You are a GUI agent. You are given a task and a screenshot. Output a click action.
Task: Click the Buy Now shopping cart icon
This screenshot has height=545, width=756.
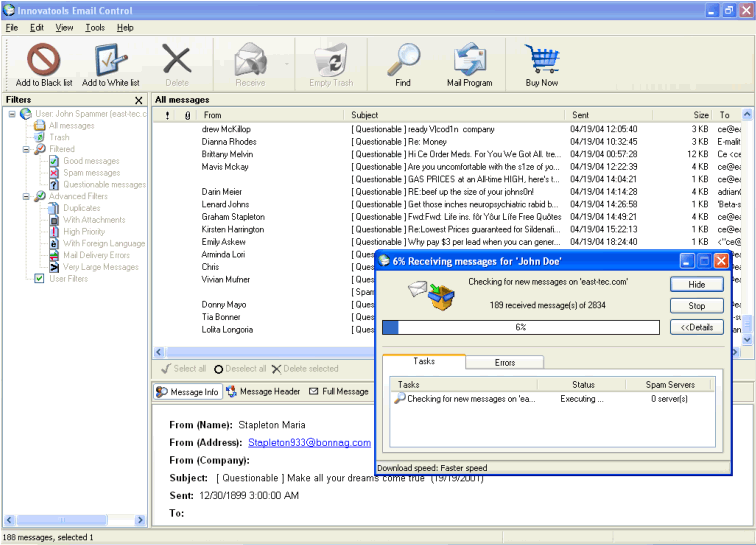tap(542, 59)
